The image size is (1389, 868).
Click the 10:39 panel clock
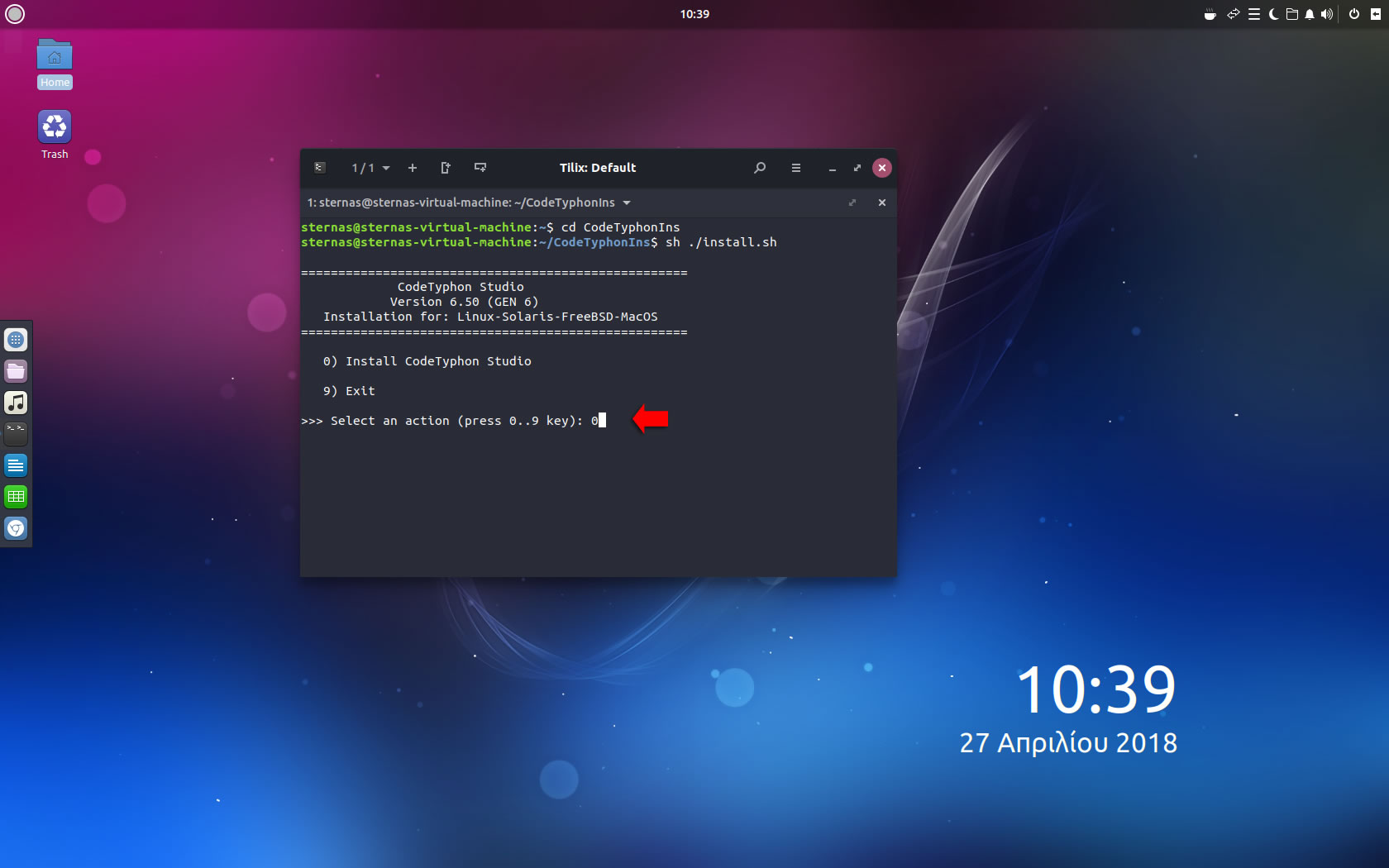coord(694,14)
